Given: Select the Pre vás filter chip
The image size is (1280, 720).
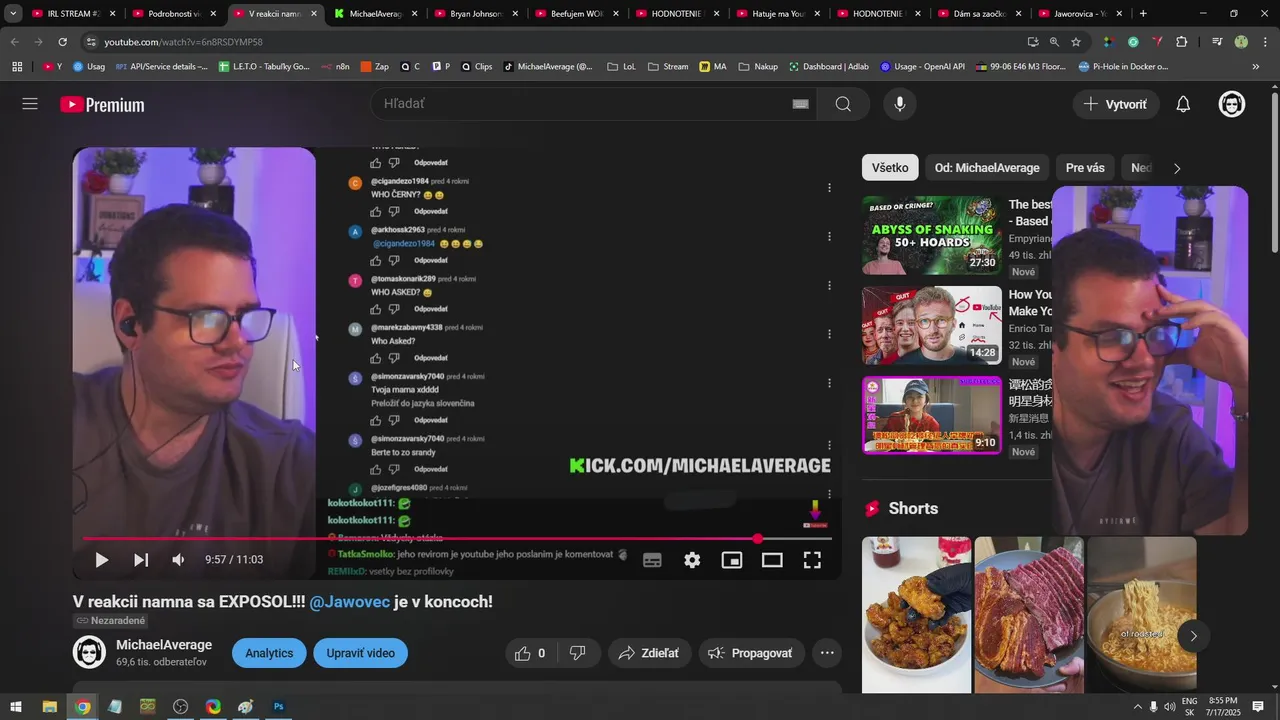Looking at the screenshot, I should click(1085, 168).
